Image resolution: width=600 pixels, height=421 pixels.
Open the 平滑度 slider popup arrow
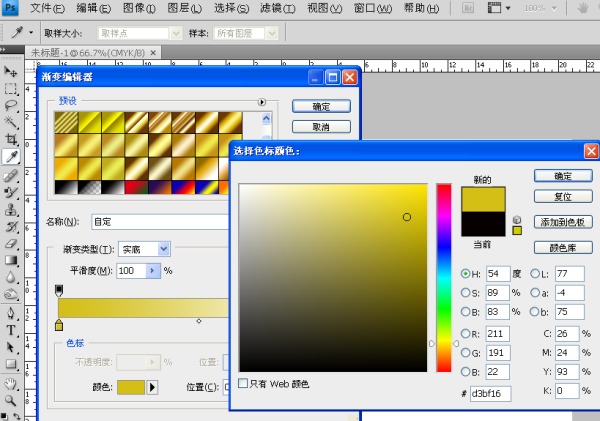152,271
